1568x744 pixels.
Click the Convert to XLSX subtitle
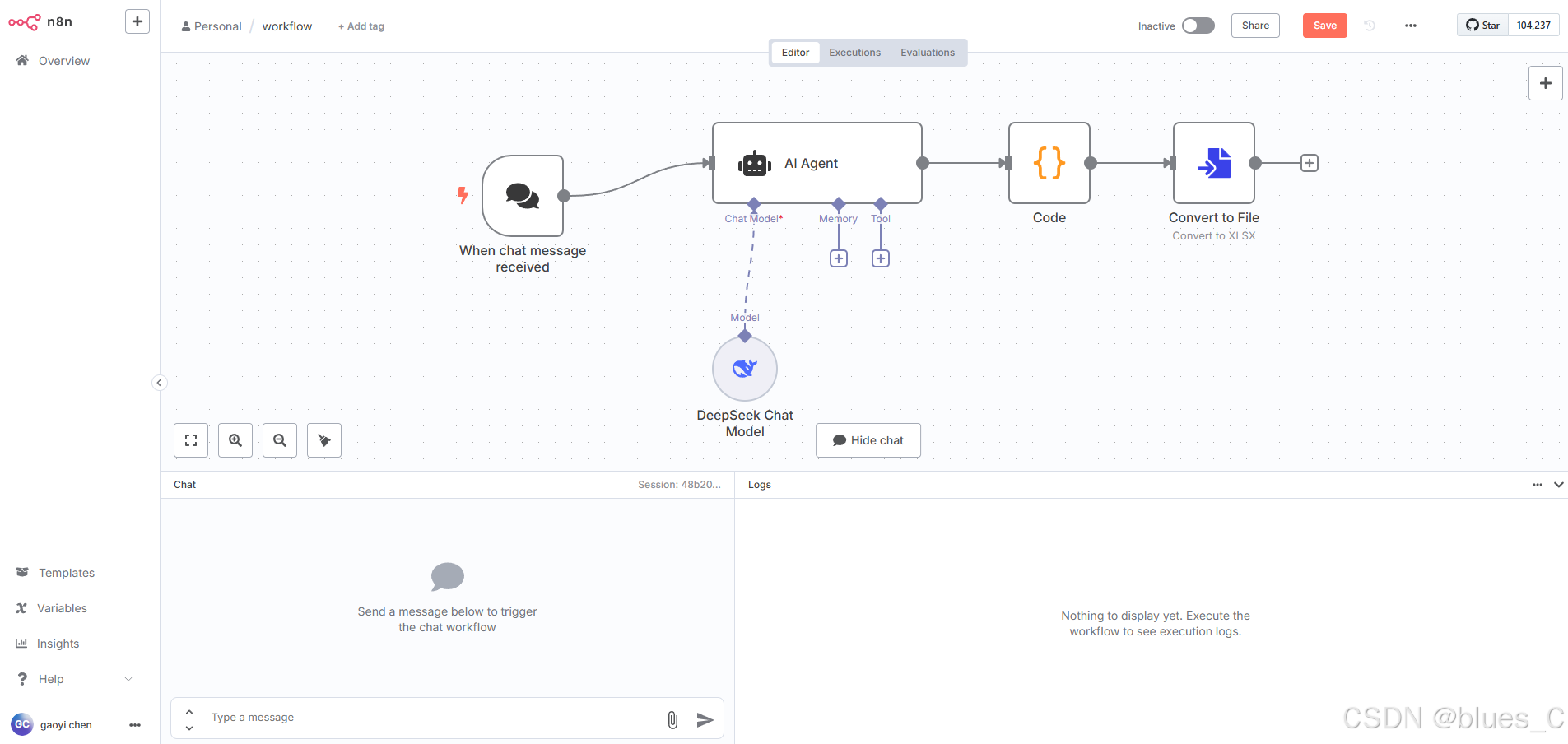click(x=1214, y=236)
